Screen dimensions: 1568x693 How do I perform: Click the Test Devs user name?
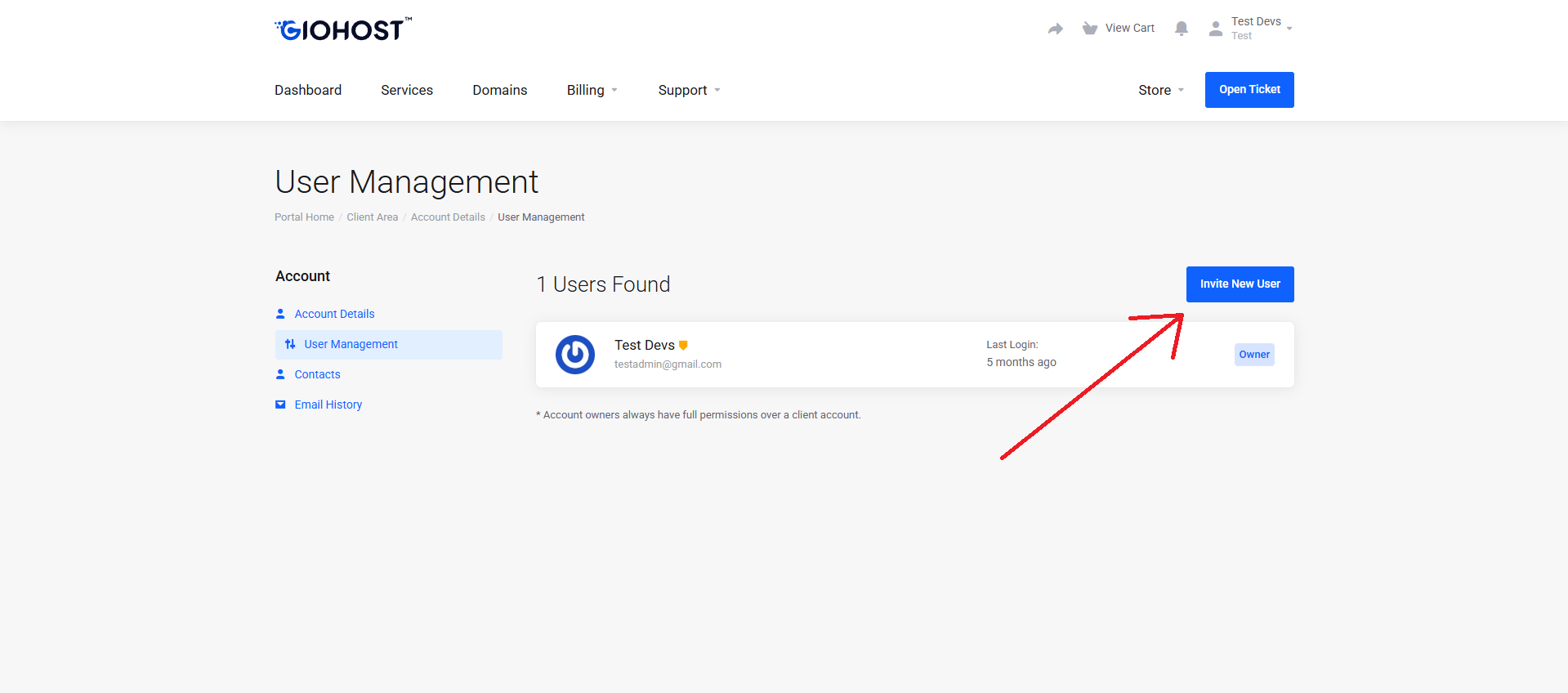(x=645, y=345)
